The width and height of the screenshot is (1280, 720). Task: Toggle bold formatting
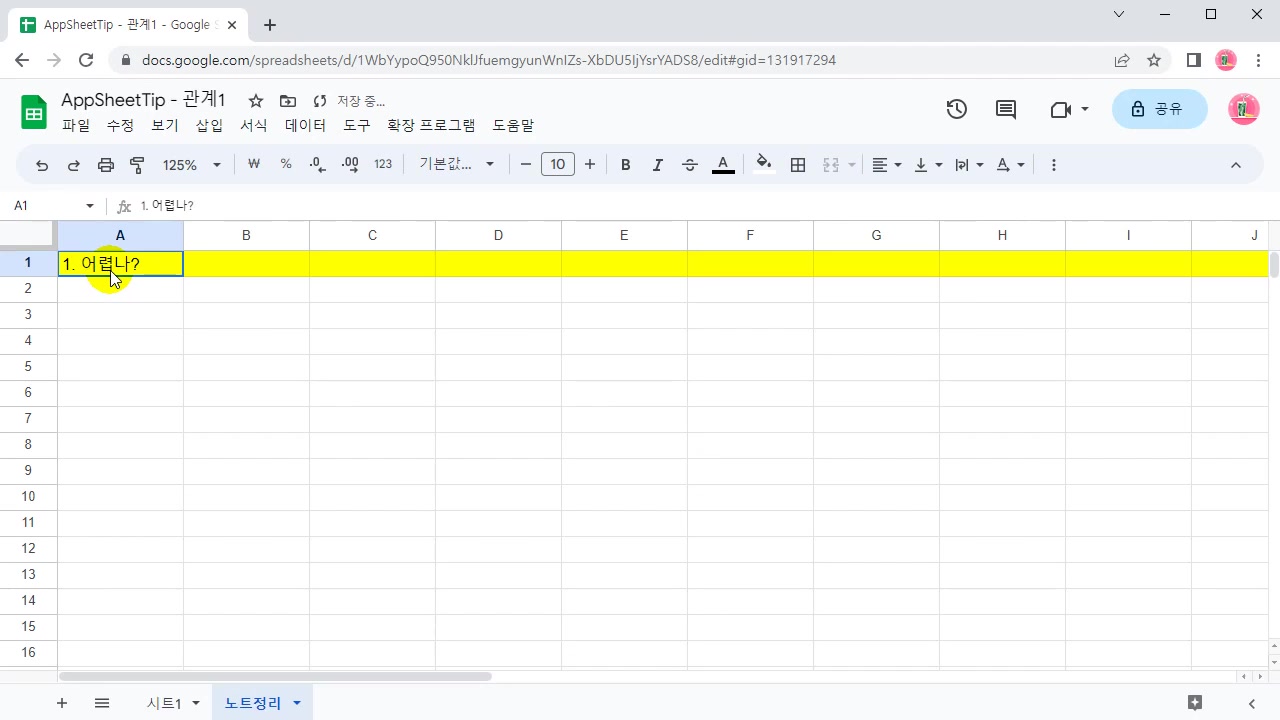click(x=626, y=165)
